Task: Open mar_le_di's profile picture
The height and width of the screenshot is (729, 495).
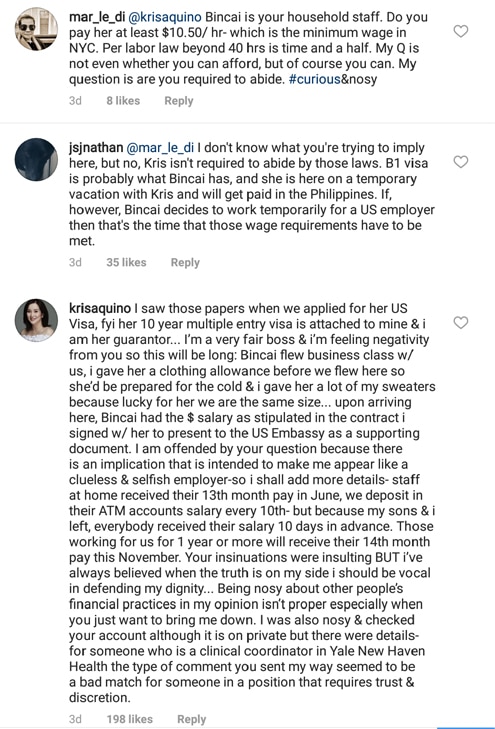Action: 36,29
